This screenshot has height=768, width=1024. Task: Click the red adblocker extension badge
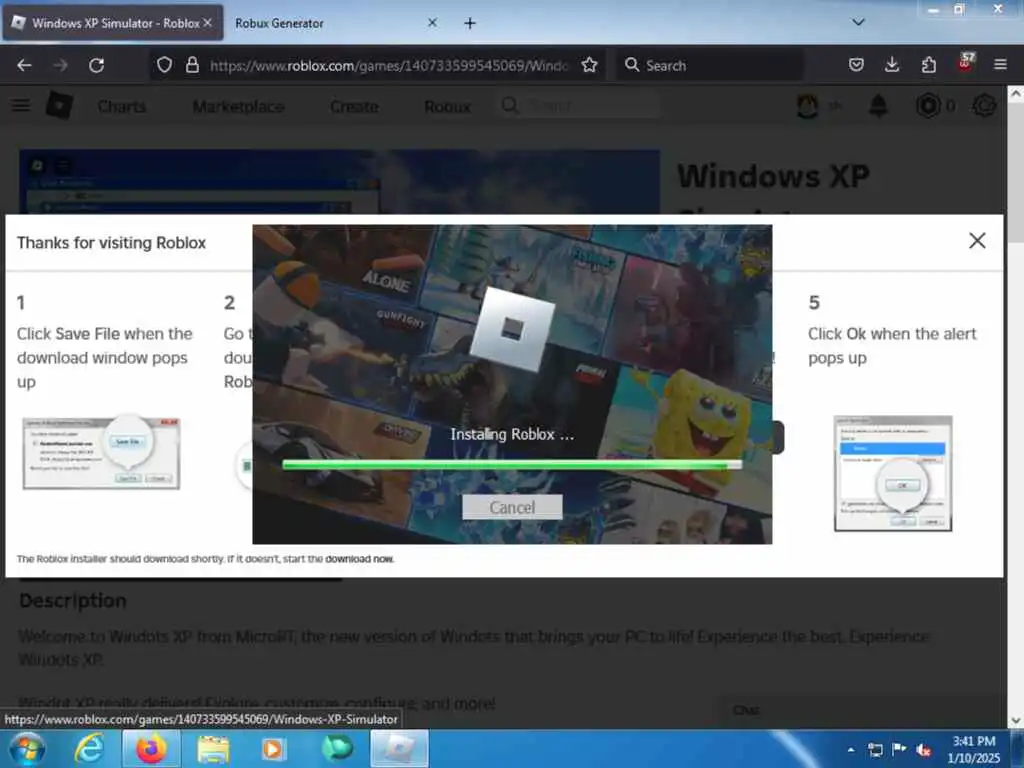pos(965,63)
